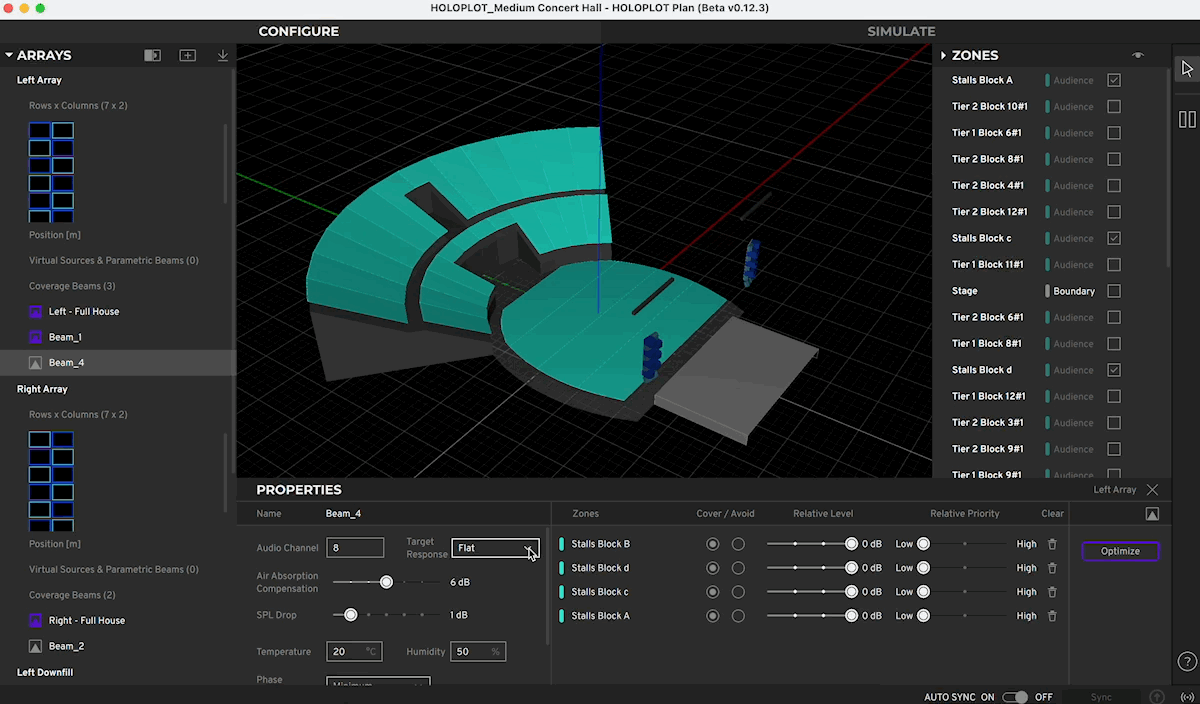Uncheck the Stalls Block A zone checkbox

[1114, 80]
